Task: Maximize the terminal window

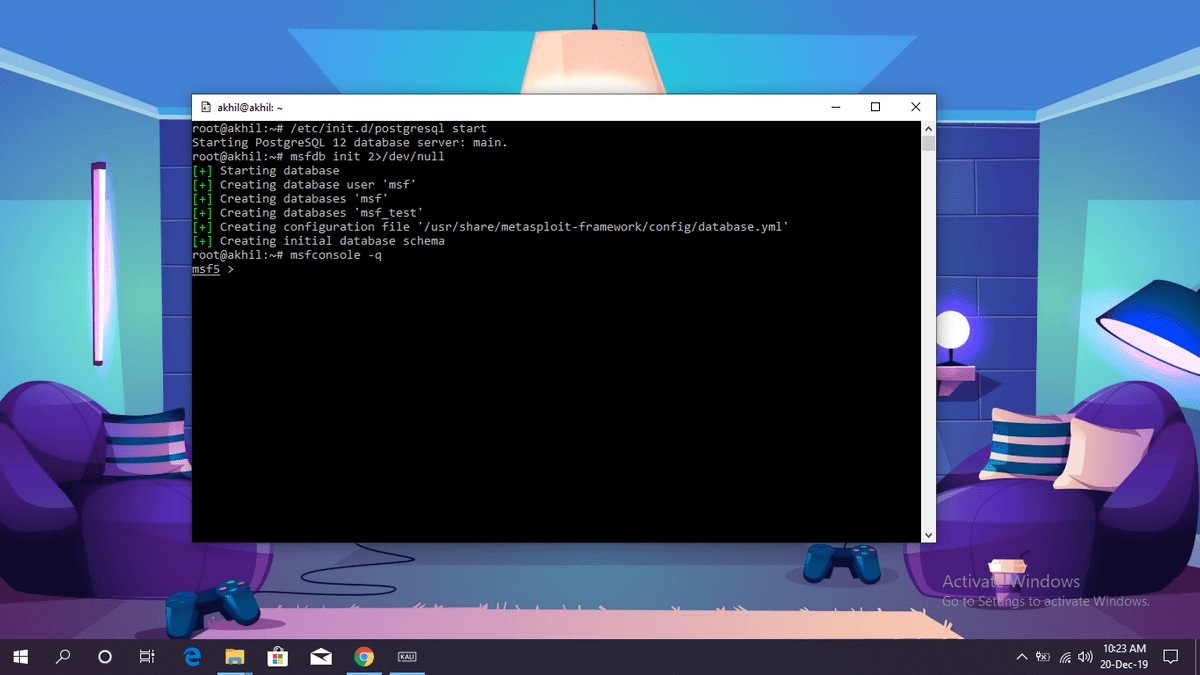Action: click(x=876, y=107)
